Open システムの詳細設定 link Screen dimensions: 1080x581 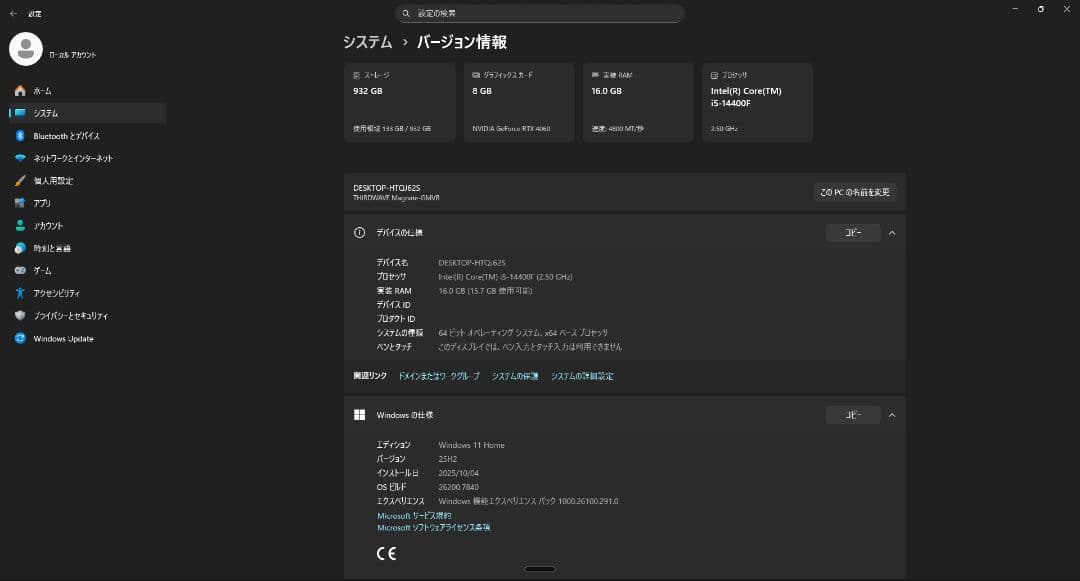[582, 376]
